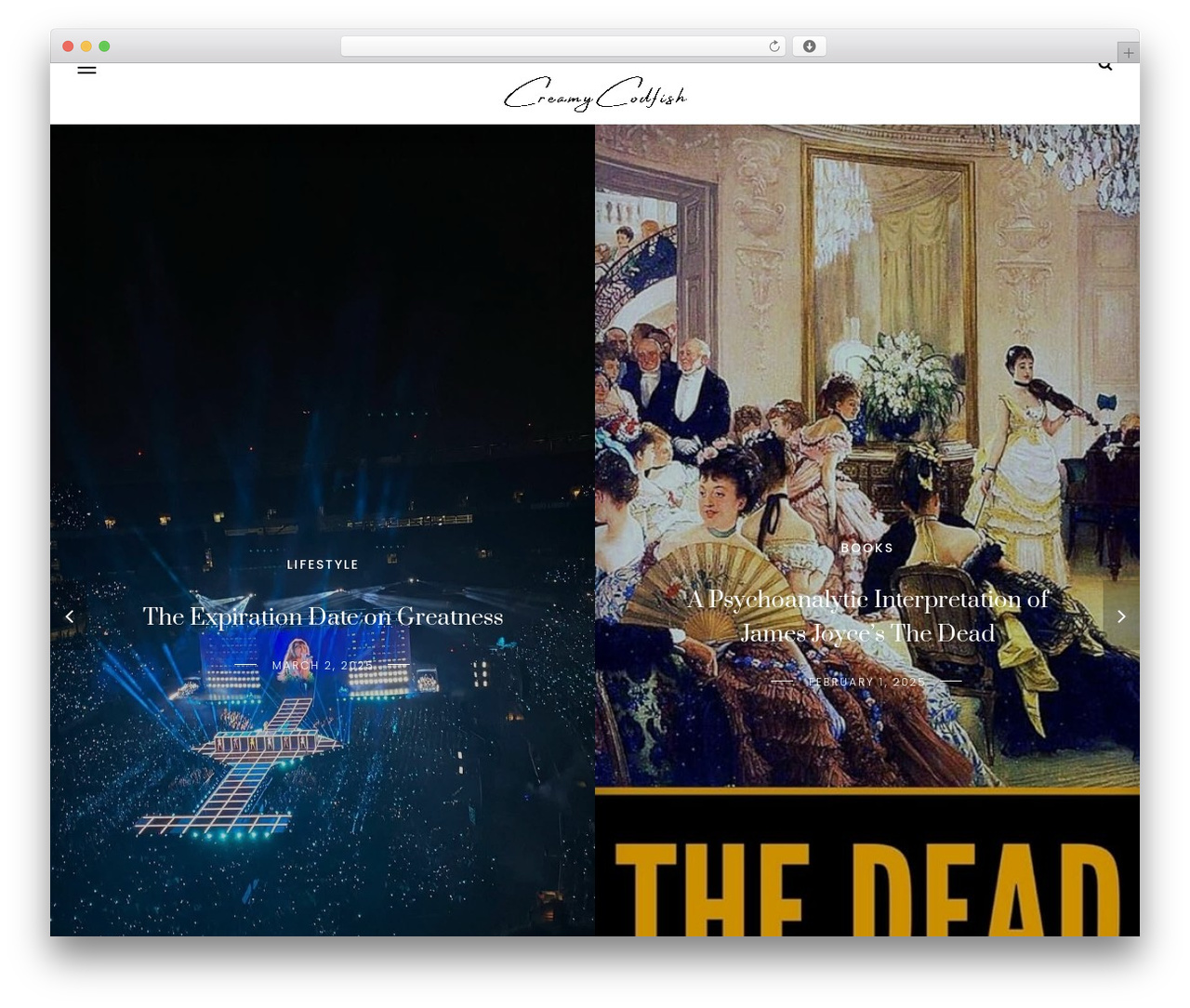Open the LIFESTYLE category link
This screenshot has width=1190, height=1008.
coord(323,564)
